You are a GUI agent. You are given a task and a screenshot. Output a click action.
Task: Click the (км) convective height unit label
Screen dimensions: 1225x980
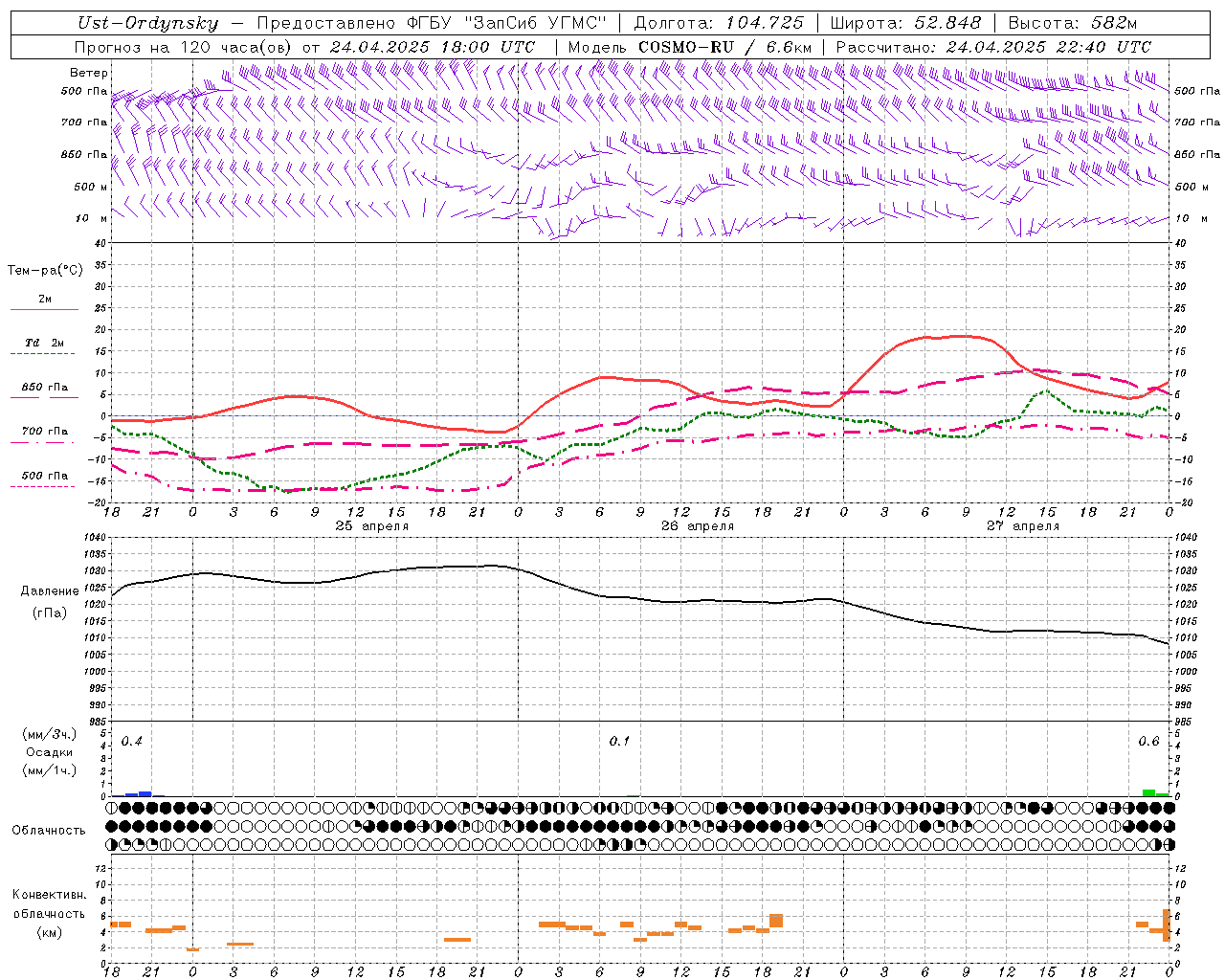[49, 932]
